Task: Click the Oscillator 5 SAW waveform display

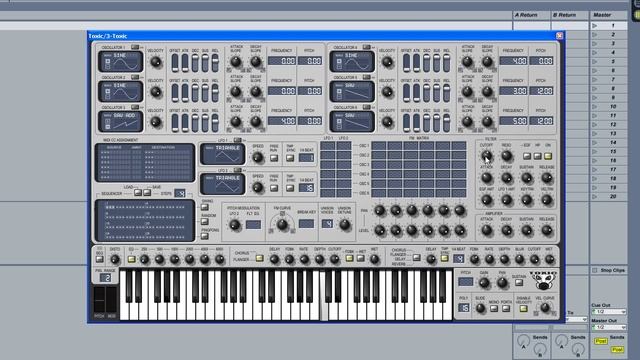Action: 352,91
